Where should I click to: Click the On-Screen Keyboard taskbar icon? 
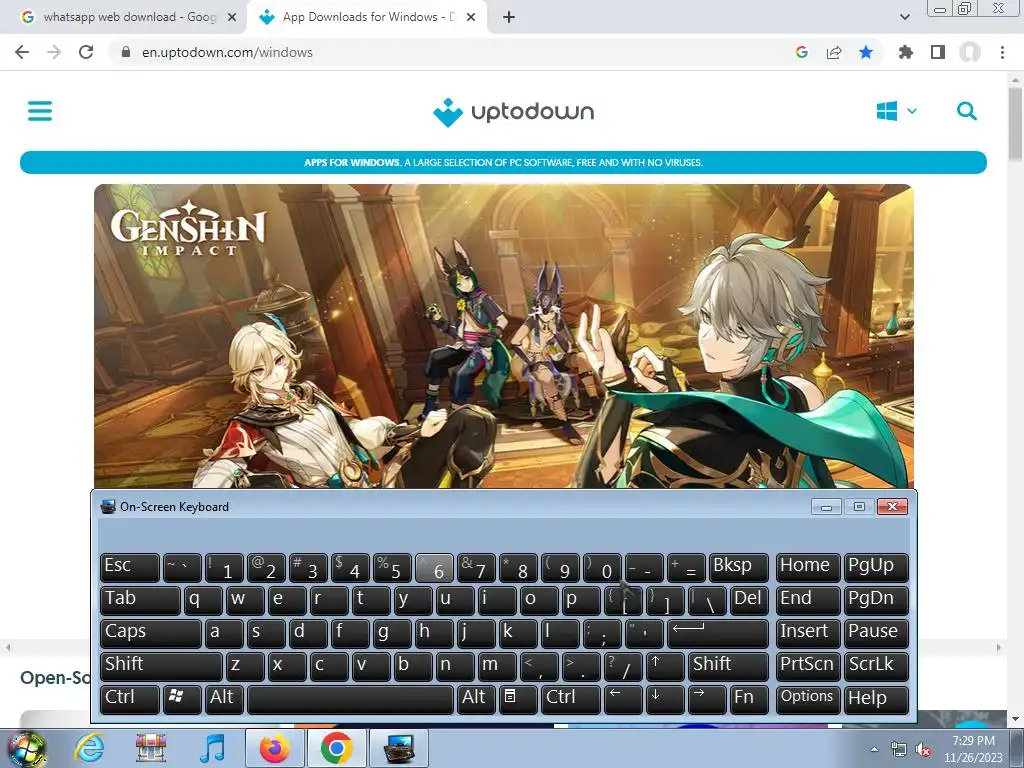(x=398, y=748)
